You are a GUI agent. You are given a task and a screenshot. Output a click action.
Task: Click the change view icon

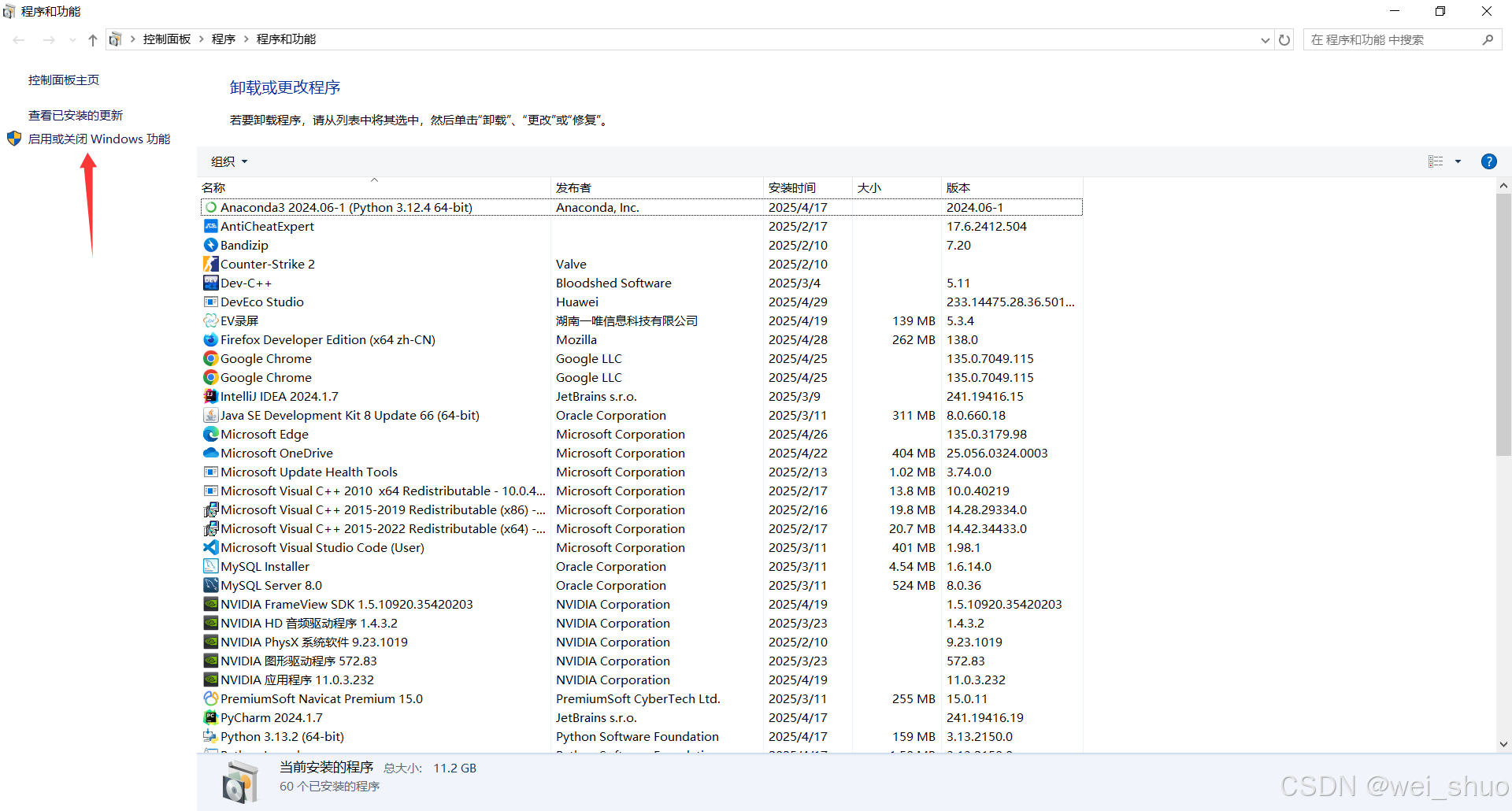click(x=1436, y=161)
